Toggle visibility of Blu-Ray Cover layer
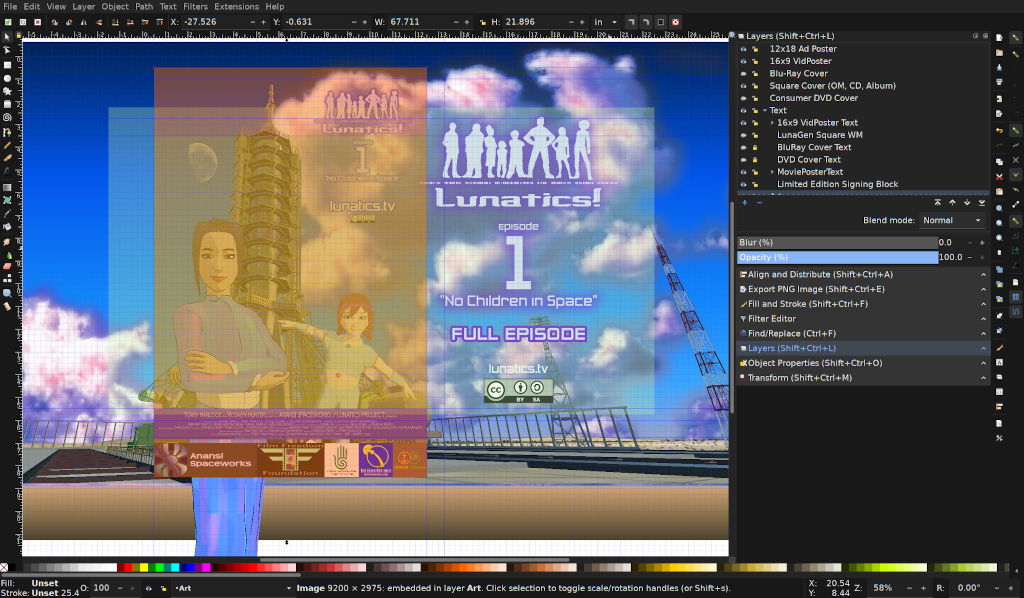 (x=743, y=74)
